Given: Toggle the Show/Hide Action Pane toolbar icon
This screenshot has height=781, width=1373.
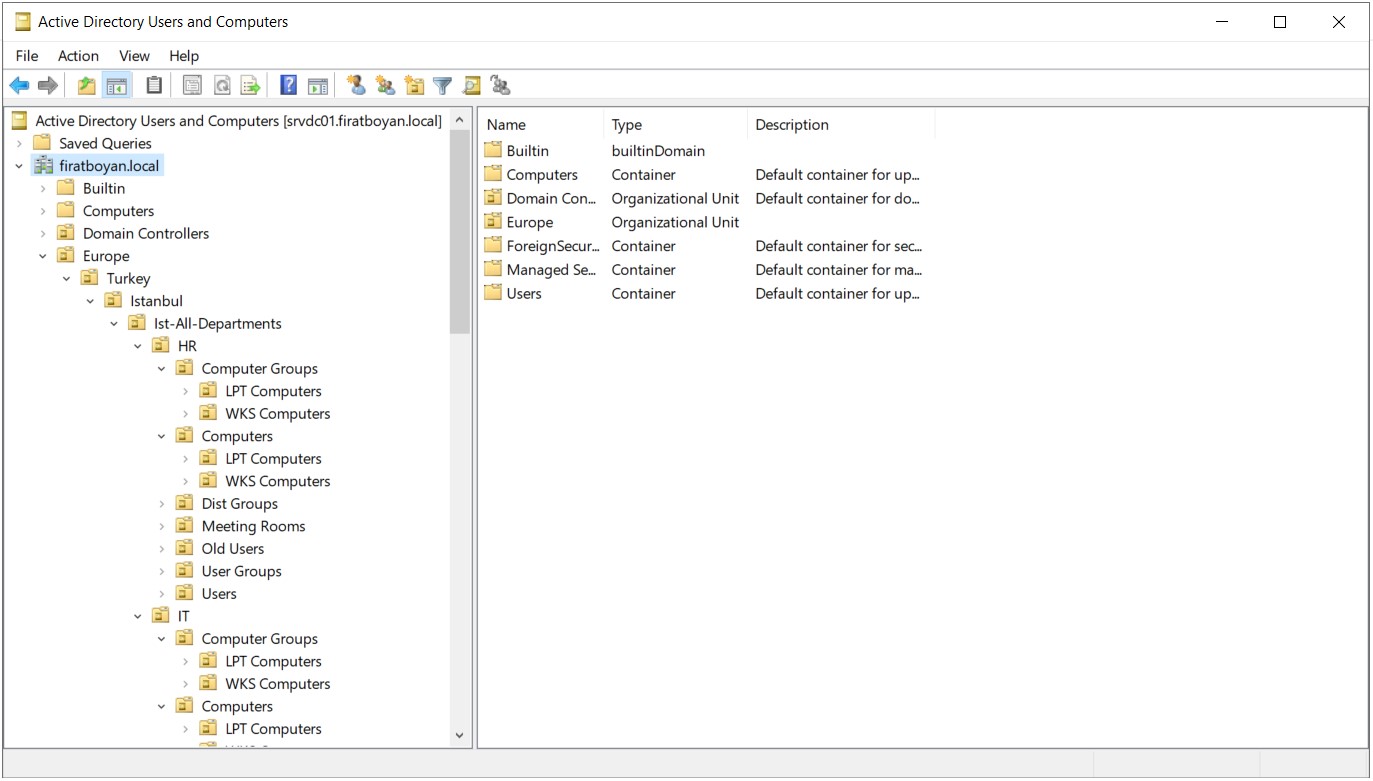Looking at the screenshot, I should click(x=318, y=86).
